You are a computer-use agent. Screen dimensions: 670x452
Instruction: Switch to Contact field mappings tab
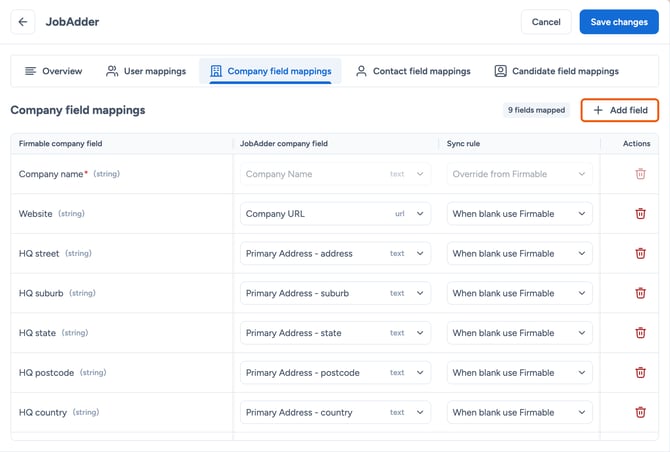pyautogui.click(x=413, y=71)
